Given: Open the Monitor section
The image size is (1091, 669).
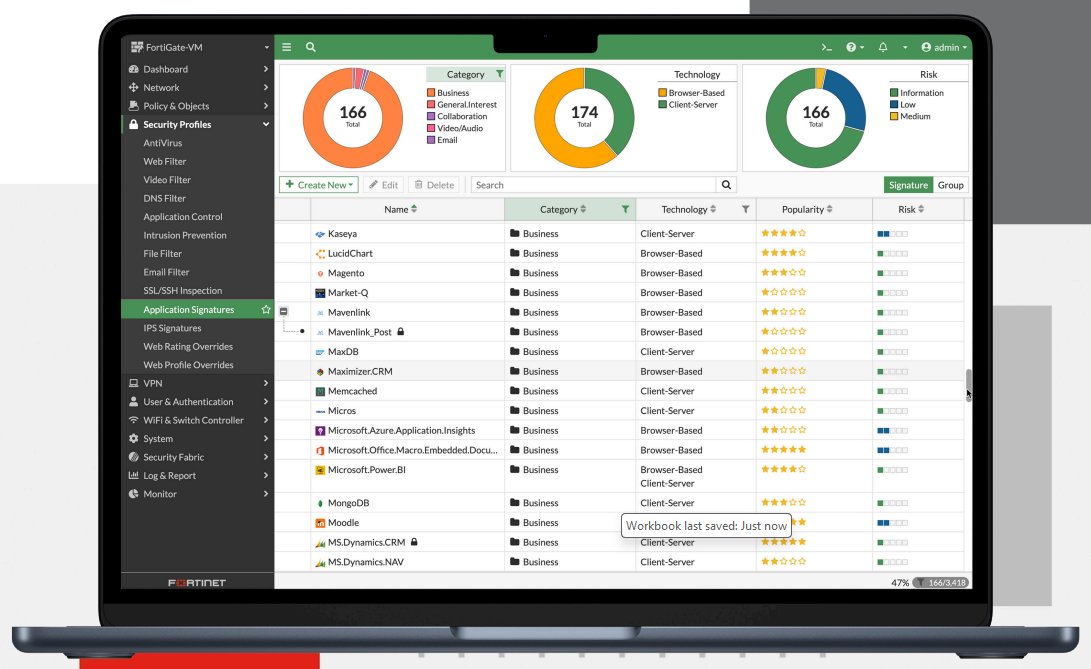Looking at the screenshot, I should coord(198,494).
